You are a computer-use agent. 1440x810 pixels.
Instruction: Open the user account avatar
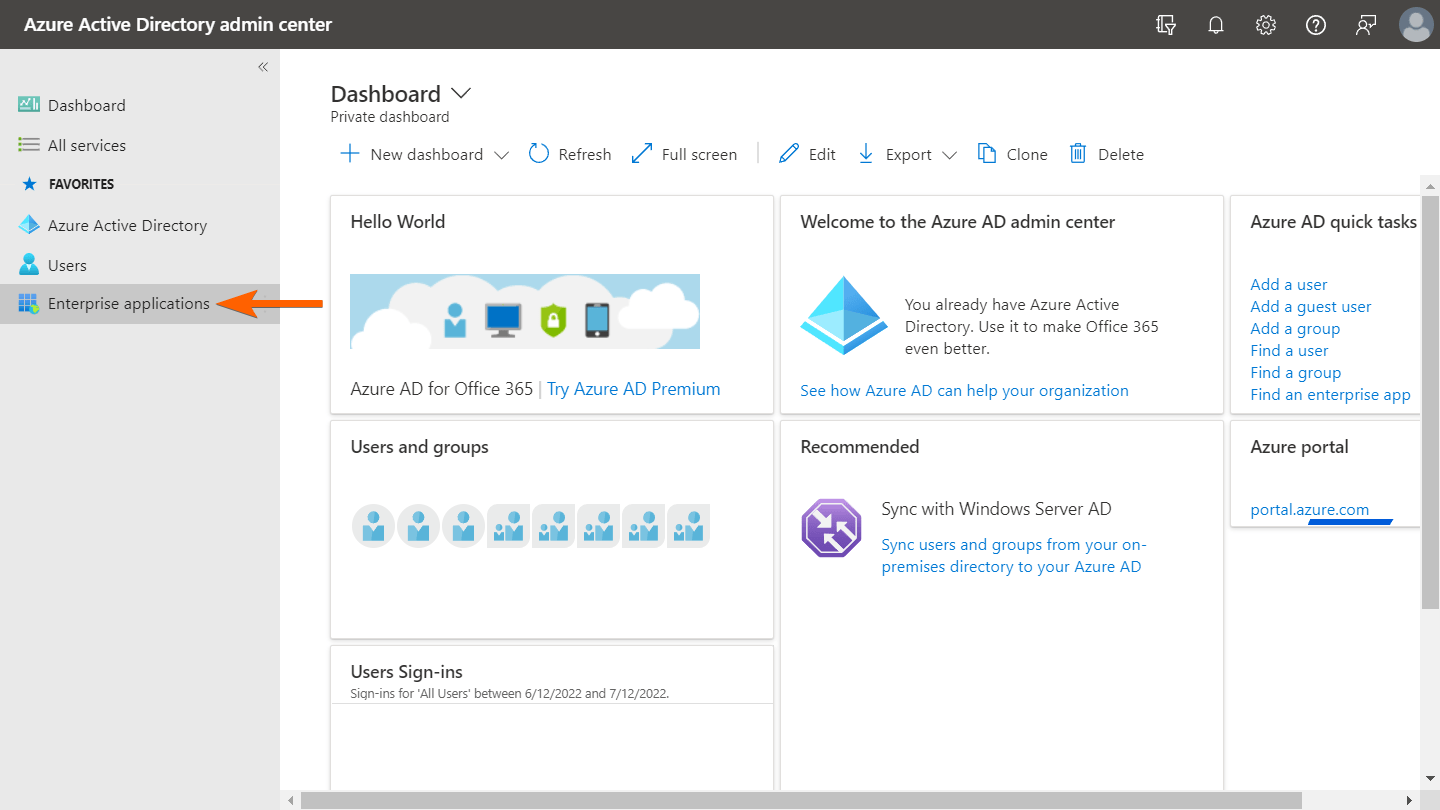[1416, 25]
